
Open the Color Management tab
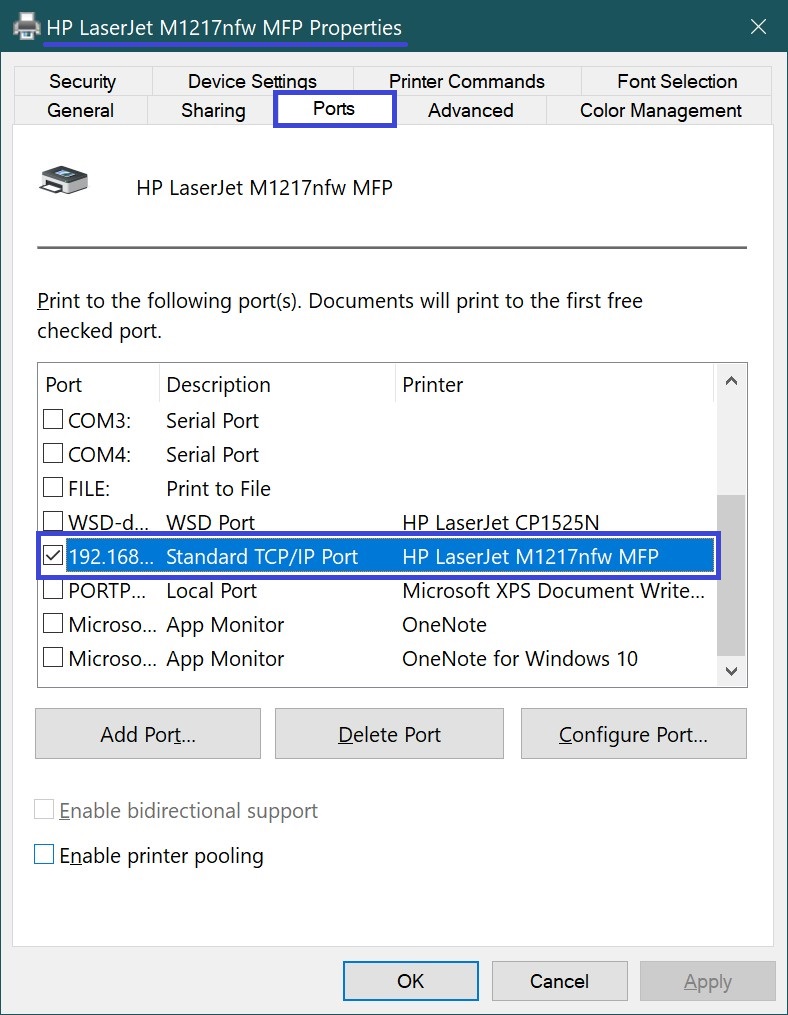tap(660, 110)
